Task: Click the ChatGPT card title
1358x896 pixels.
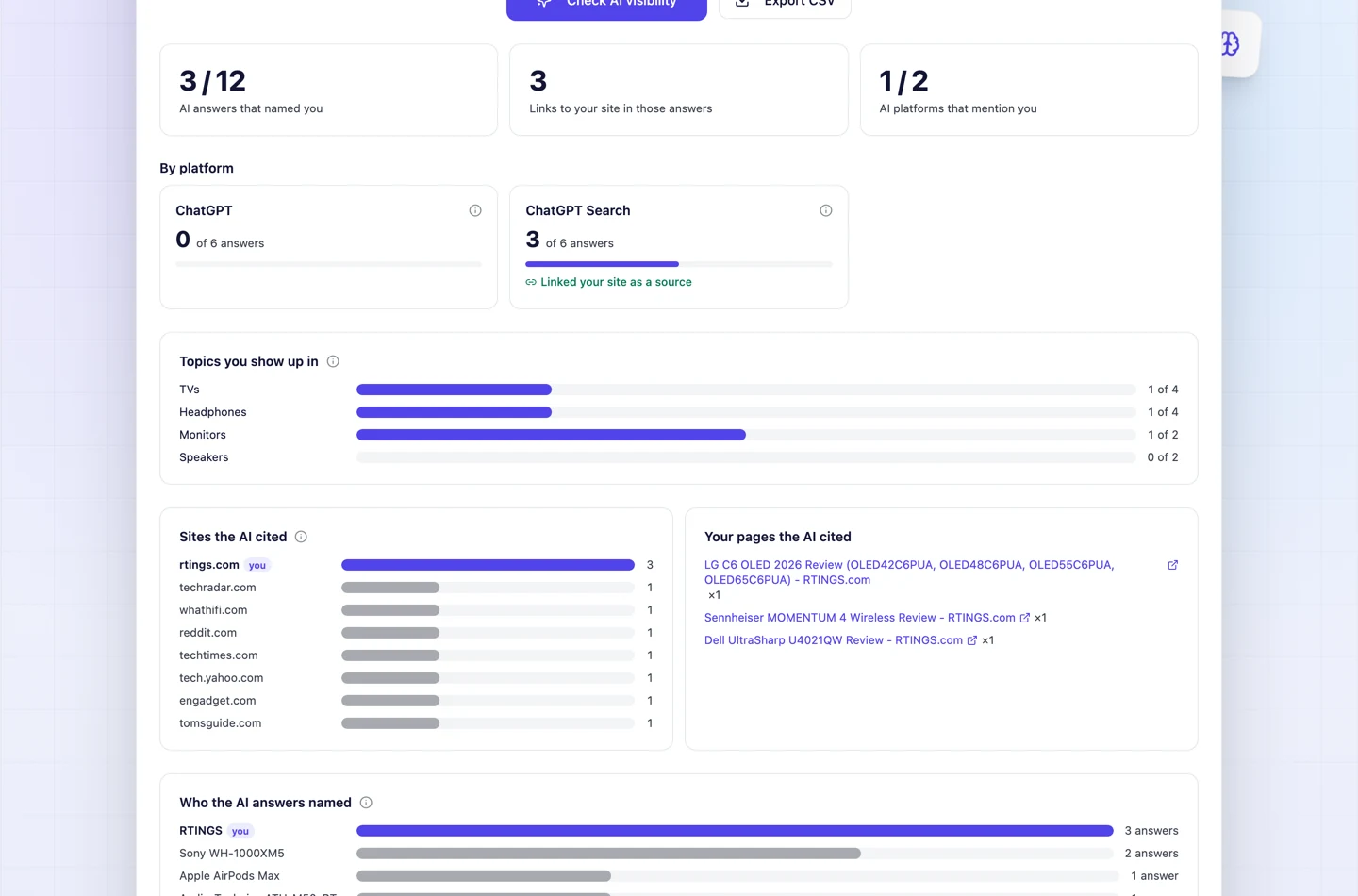Action: tap(204, 210)
